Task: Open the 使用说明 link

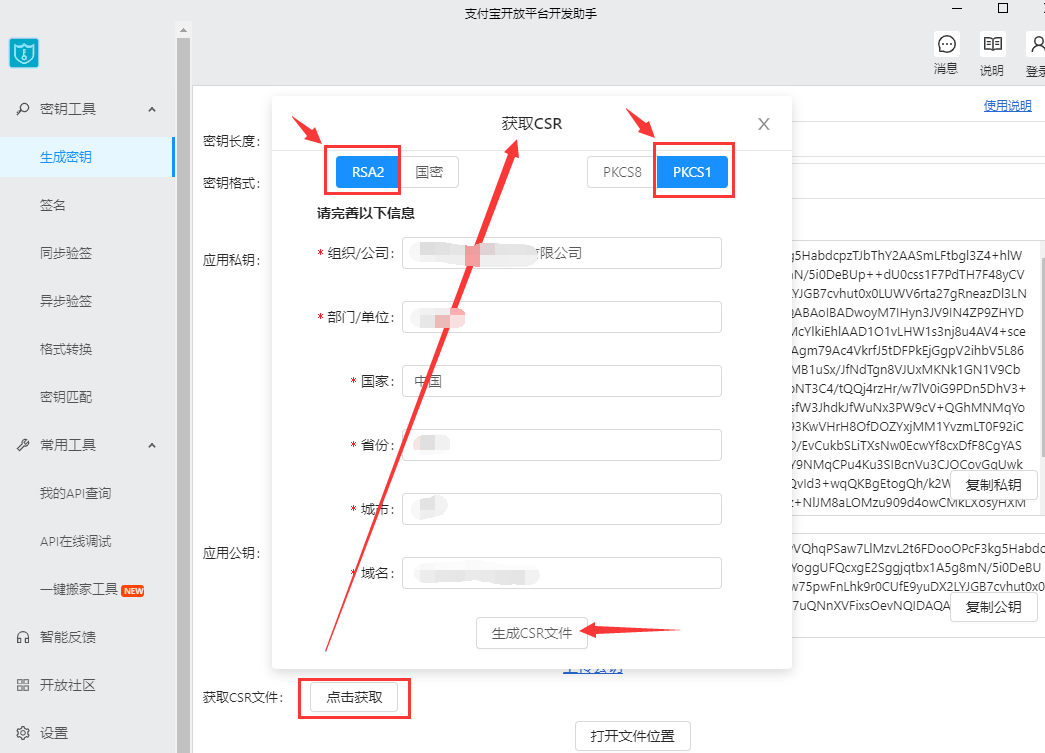Action: pyautogui.click(x=1008, y=105)
